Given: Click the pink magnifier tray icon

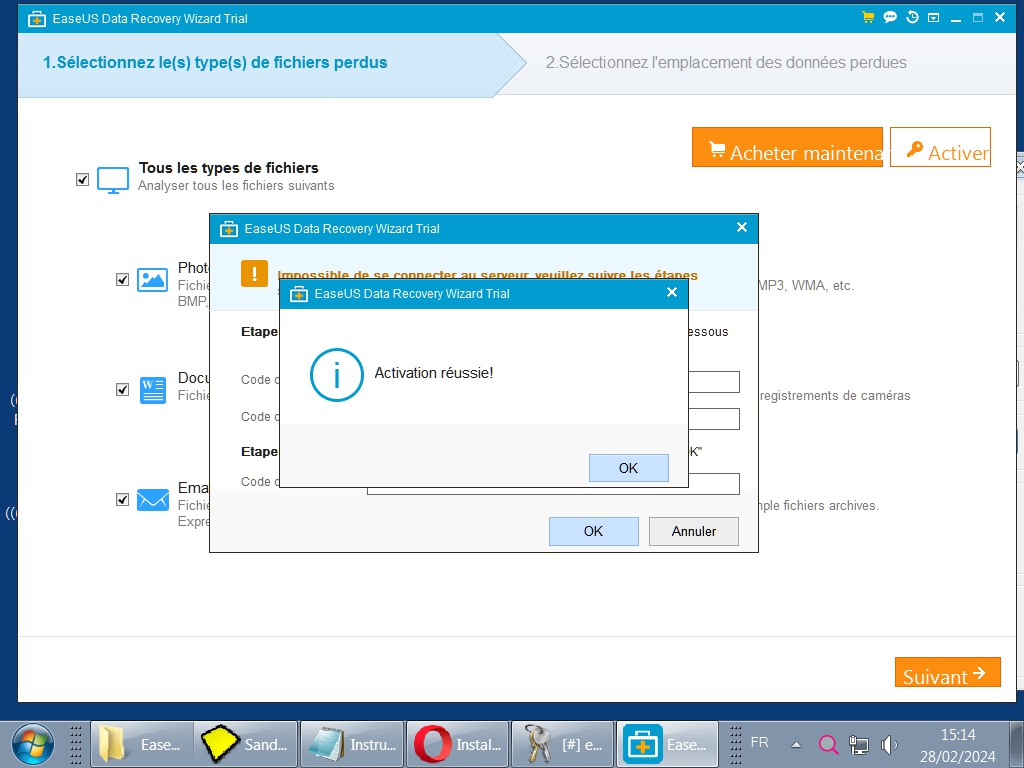Looking at the screenshot, I should (828, 744).
